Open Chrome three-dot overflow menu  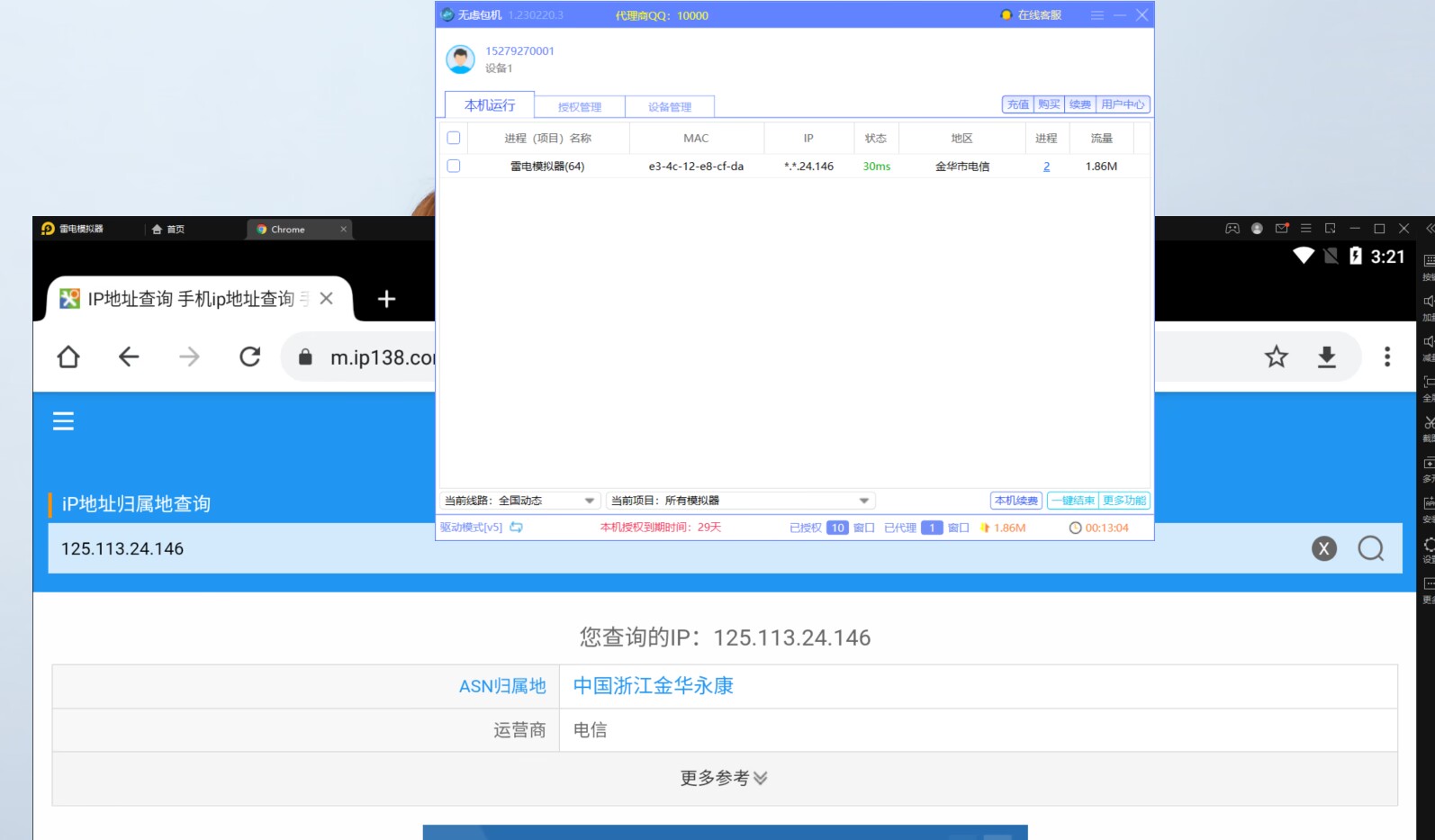[1387, 357]
